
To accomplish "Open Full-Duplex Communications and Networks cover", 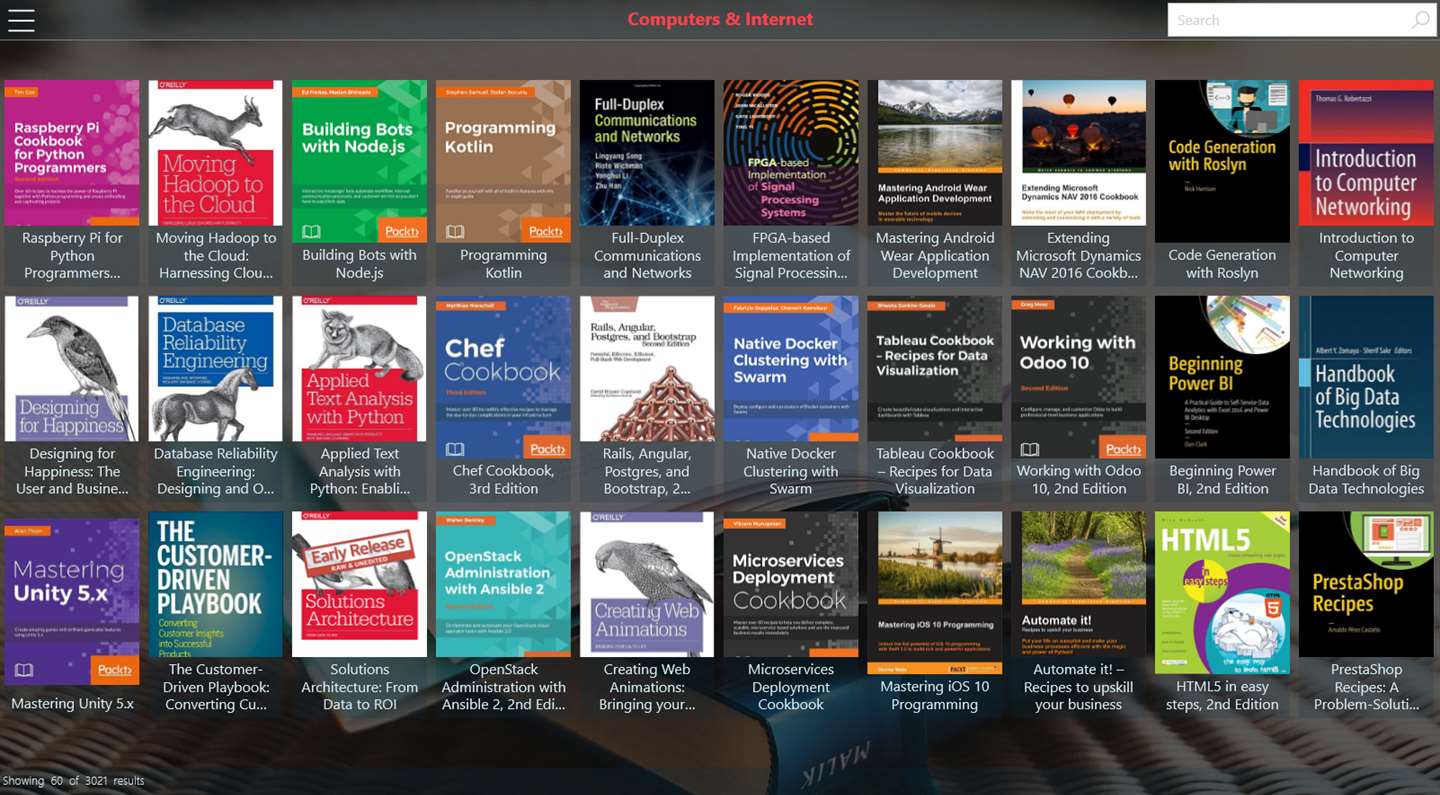I will (x=647, y=153).
